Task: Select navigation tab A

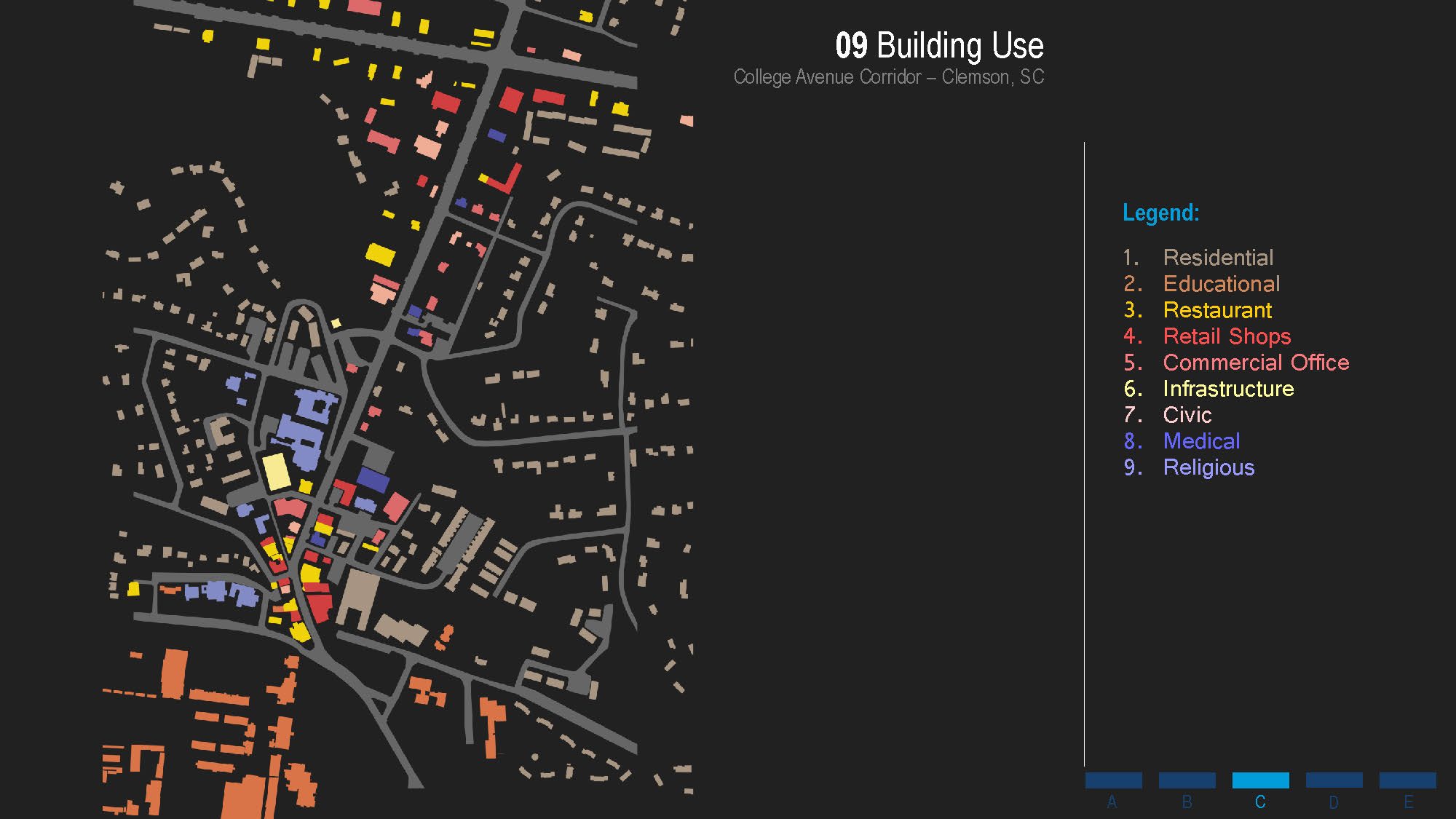Action: tap(1113, 780)
